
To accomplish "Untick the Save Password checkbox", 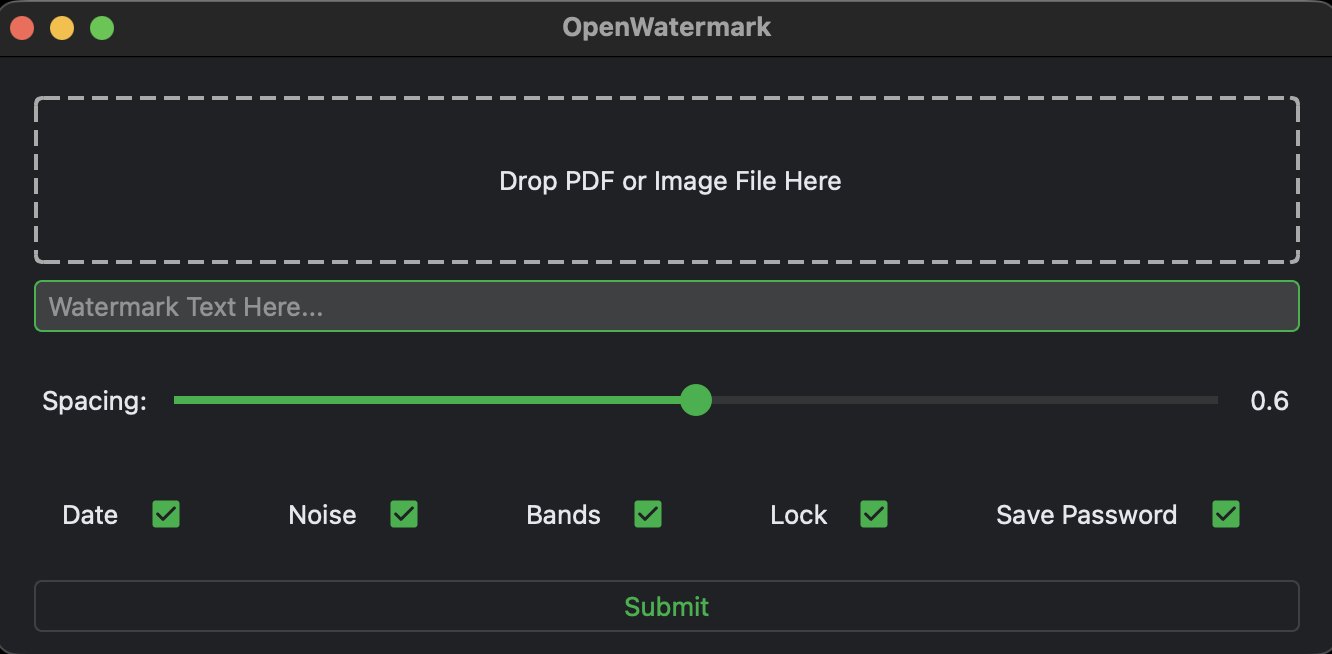I will pyautogui.click(x=1226, y=514).
